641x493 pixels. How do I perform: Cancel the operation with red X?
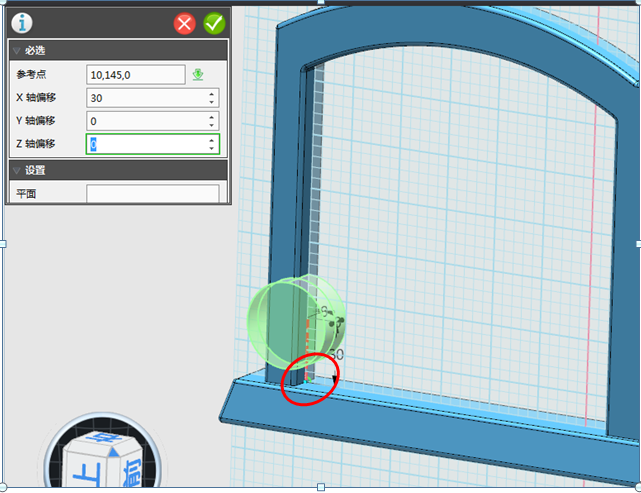pos(185,23)
